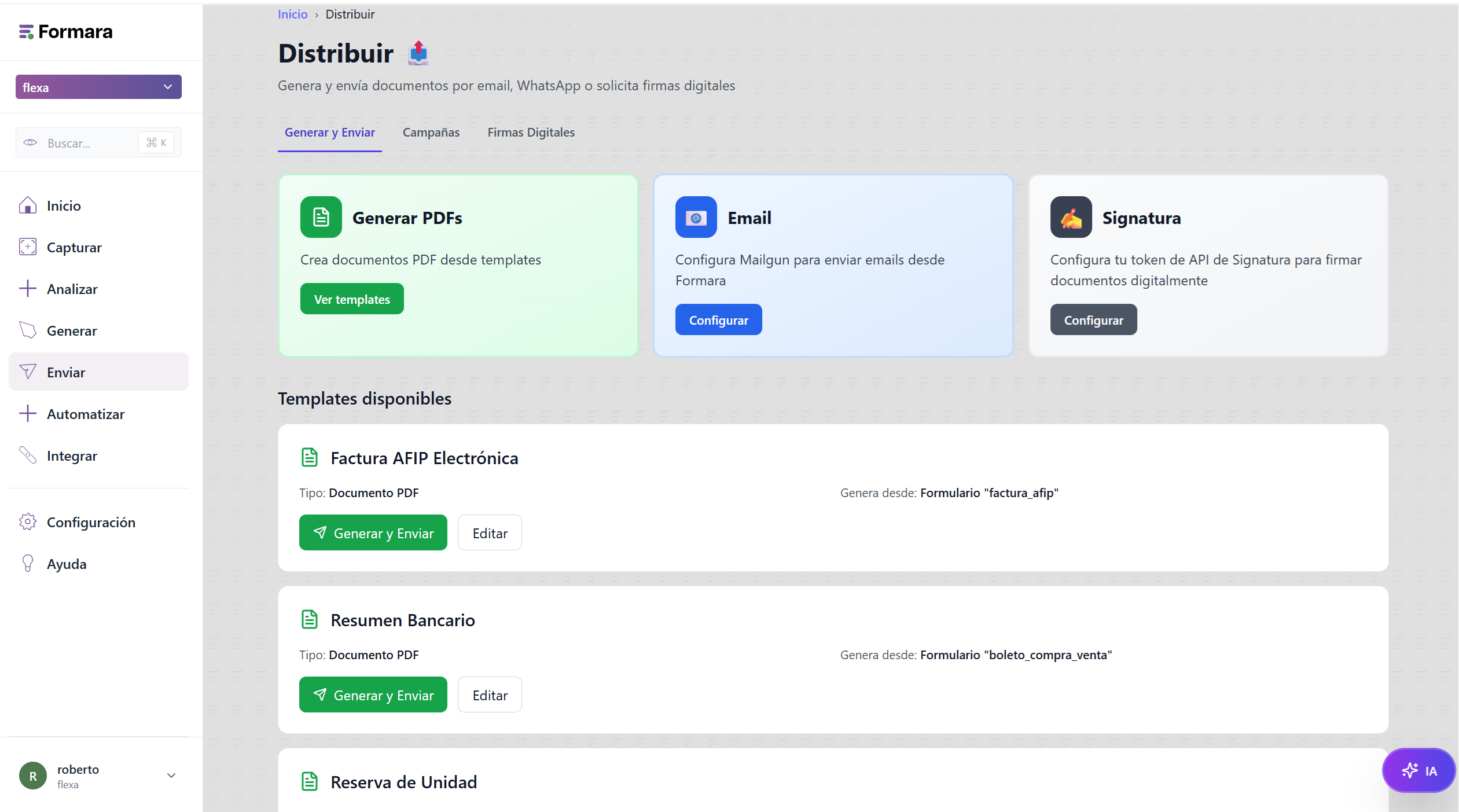Follow the Inicio breadcrumb link
Screen dimensions: 1459x812
(292, 14)
